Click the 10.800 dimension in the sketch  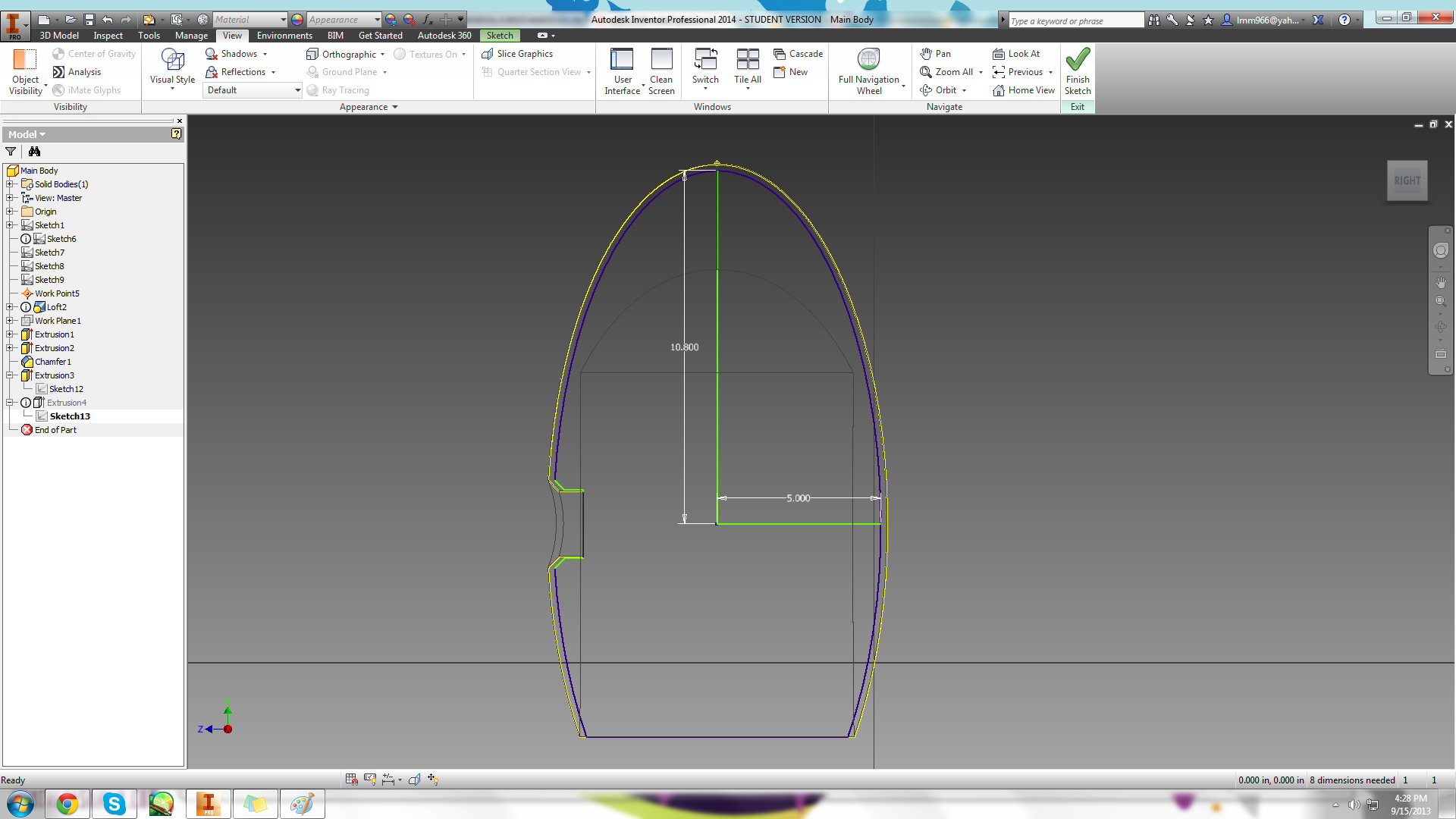[684, 347]
